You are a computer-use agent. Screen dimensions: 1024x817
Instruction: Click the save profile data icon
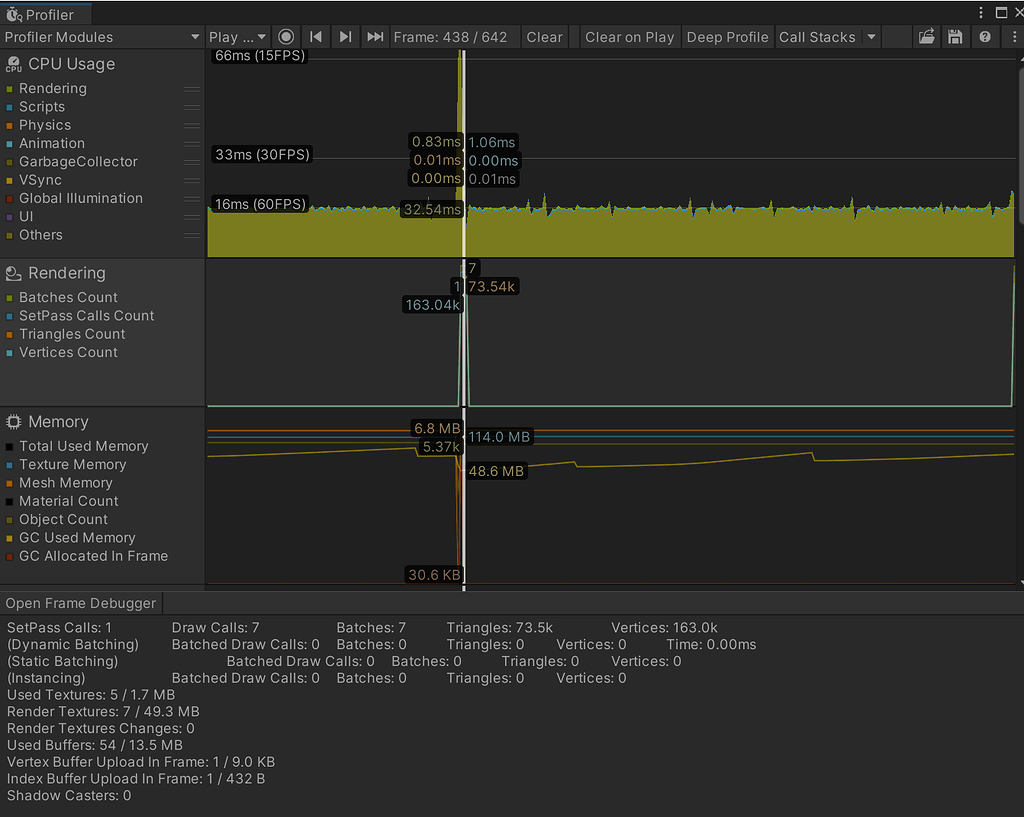point(955,36)
